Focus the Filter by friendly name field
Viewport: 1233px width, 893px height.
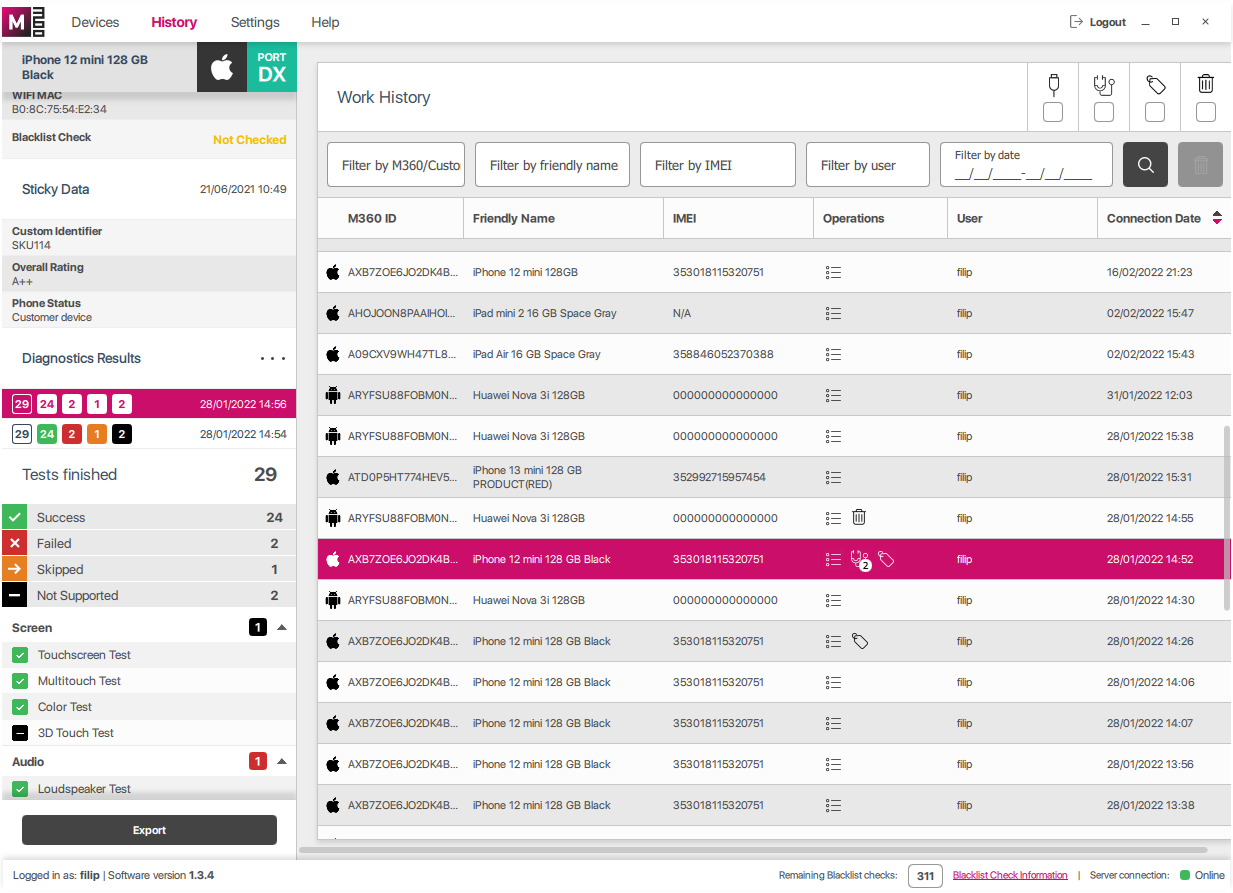tap(552, 165)
